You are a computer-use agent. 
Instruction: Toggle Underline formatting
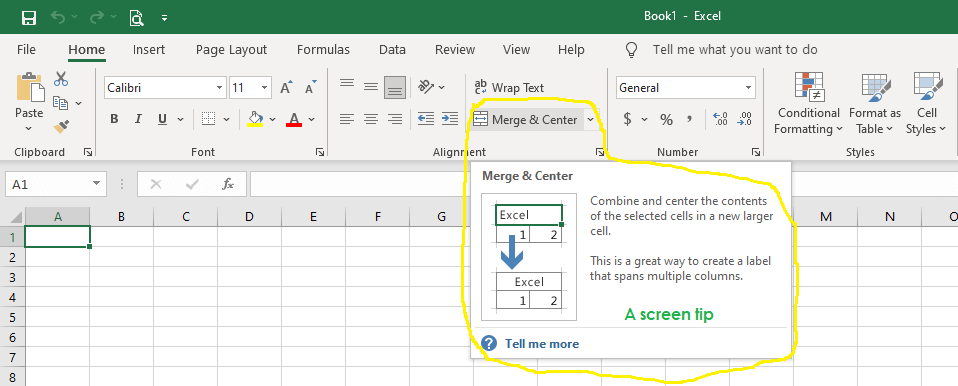tap(162, 119)
